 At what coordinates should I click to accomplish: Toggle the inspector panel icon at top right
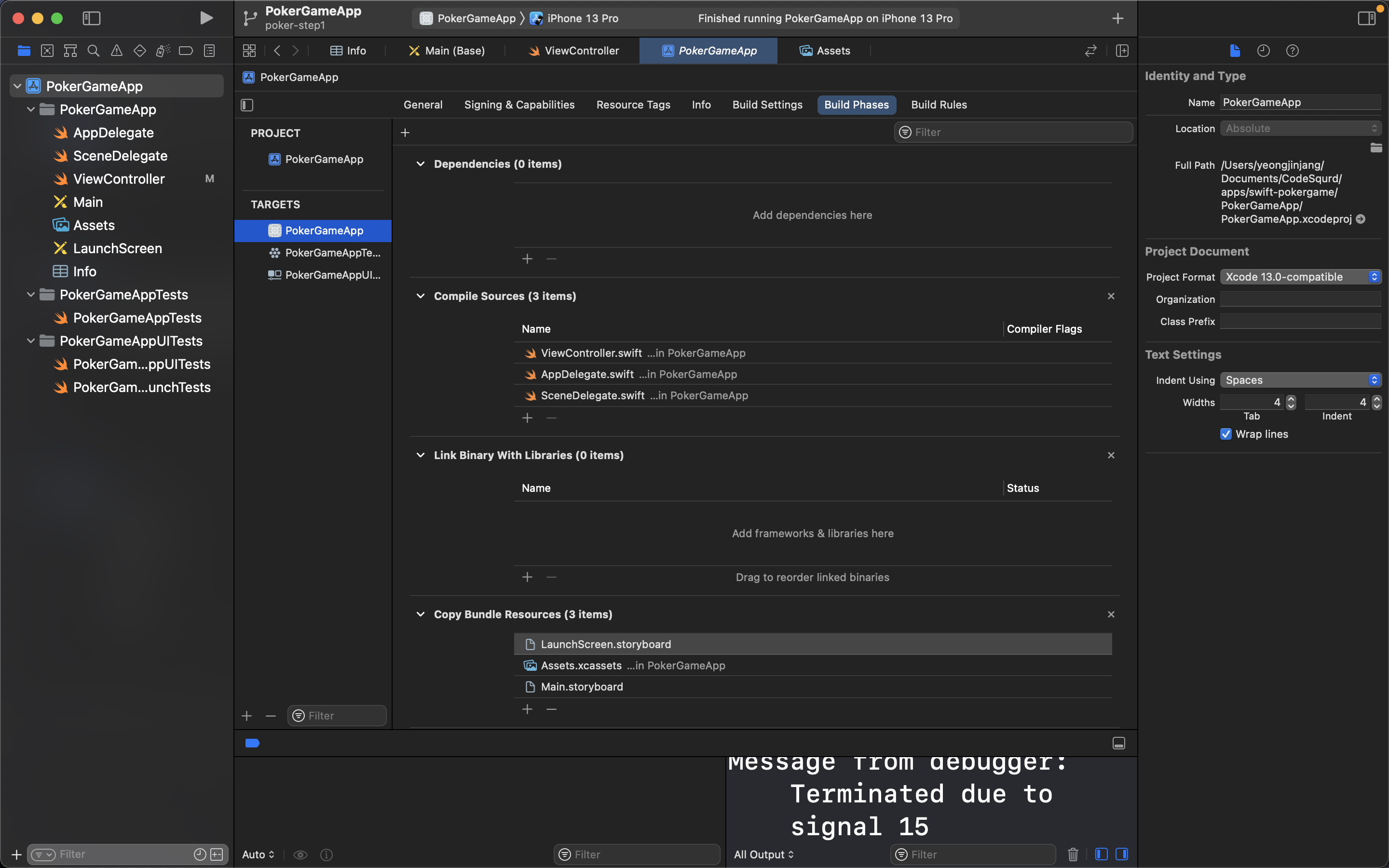[1366, 18]
